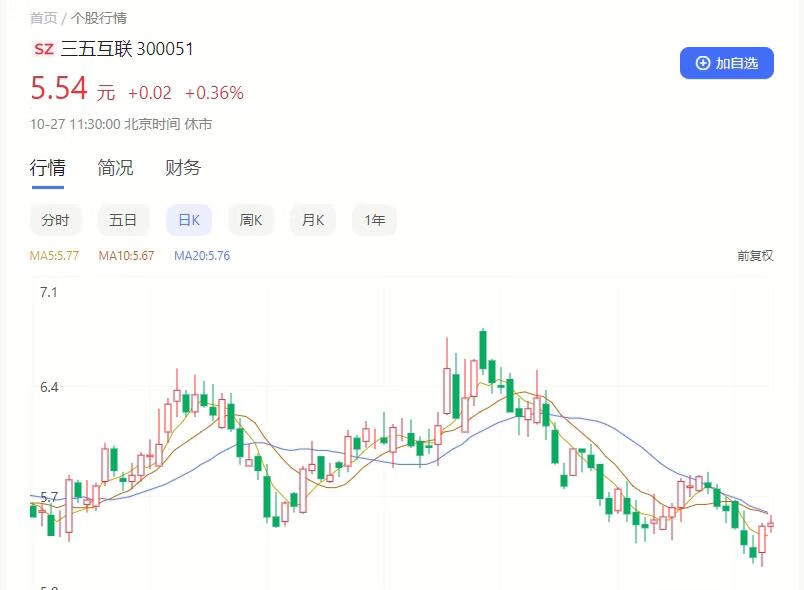This screenshot has height=590, width=804.
Task: Click the last red candlestick on the chart
Action: [x=770, y=524]
